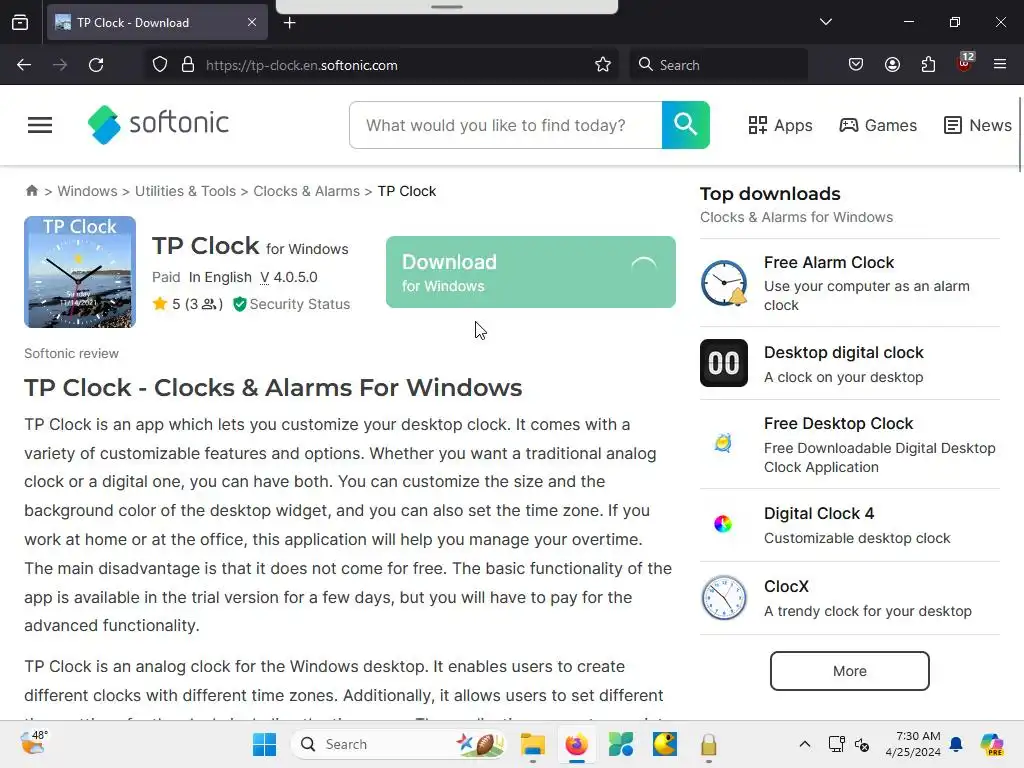Image resolution: width=1024 pixels, height=768 pixels.
Task: Click the tracking protection shield icon
Action: pyautogui.click(x=160, y=65)
